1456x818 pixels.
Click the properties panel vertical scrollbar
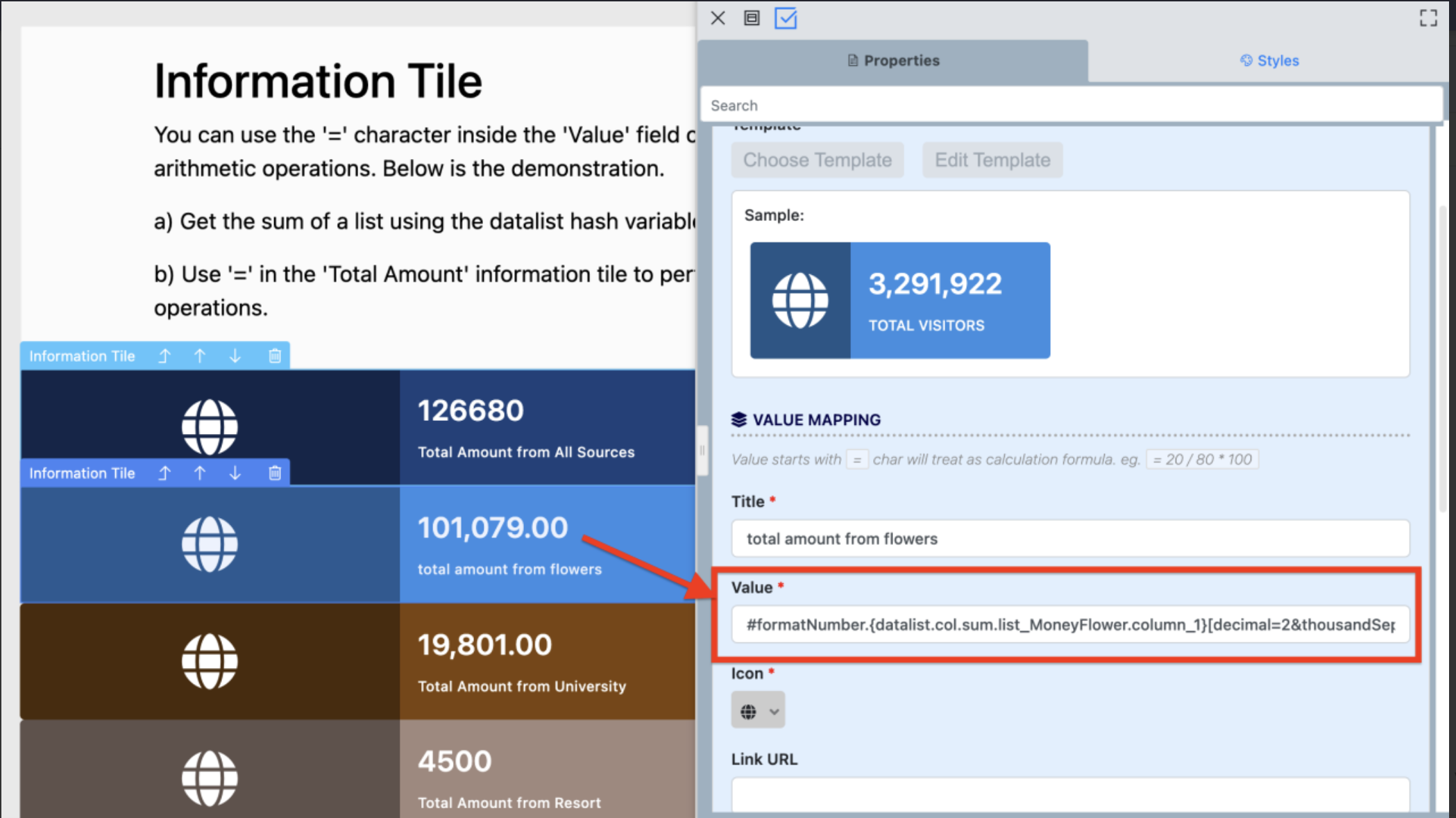[1443, 358]
